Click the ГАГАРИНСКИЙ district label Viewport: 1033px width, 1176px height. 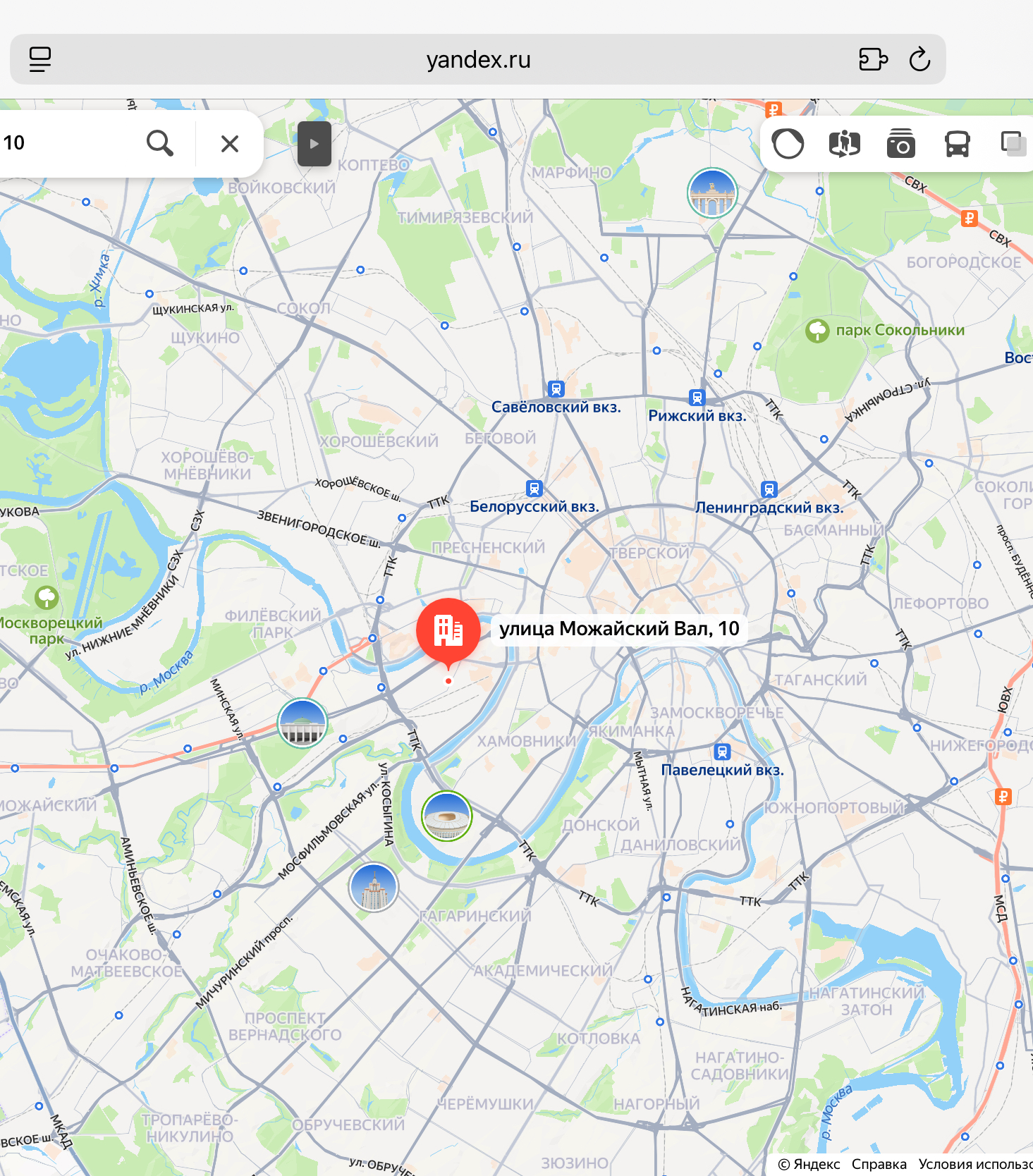[475, 917]
